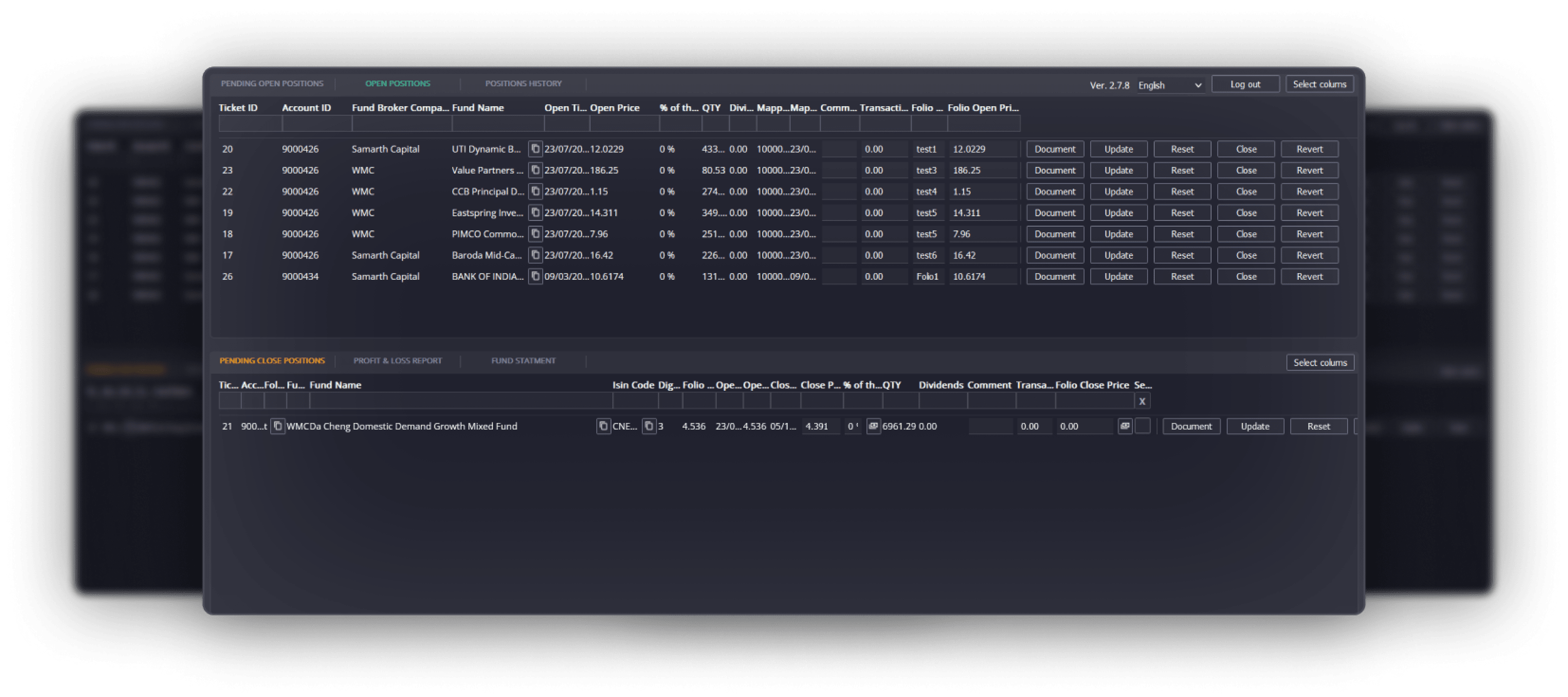Open Profit & Loss Report tab
This screenshot has height=697, width=1568.
(398, 360)
